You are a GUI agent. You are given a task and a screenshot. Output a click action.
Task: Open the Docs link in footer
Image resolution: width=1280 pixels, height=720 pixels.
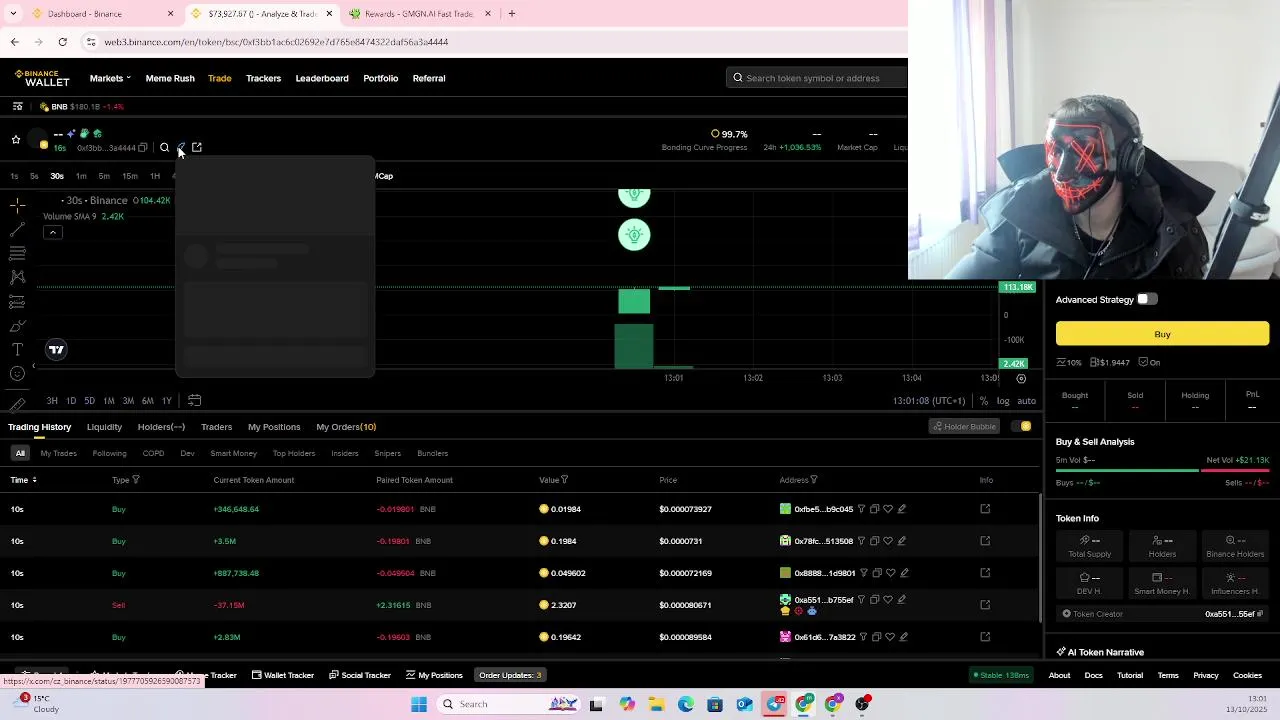pyautogui.click(x=1093, y=675)
